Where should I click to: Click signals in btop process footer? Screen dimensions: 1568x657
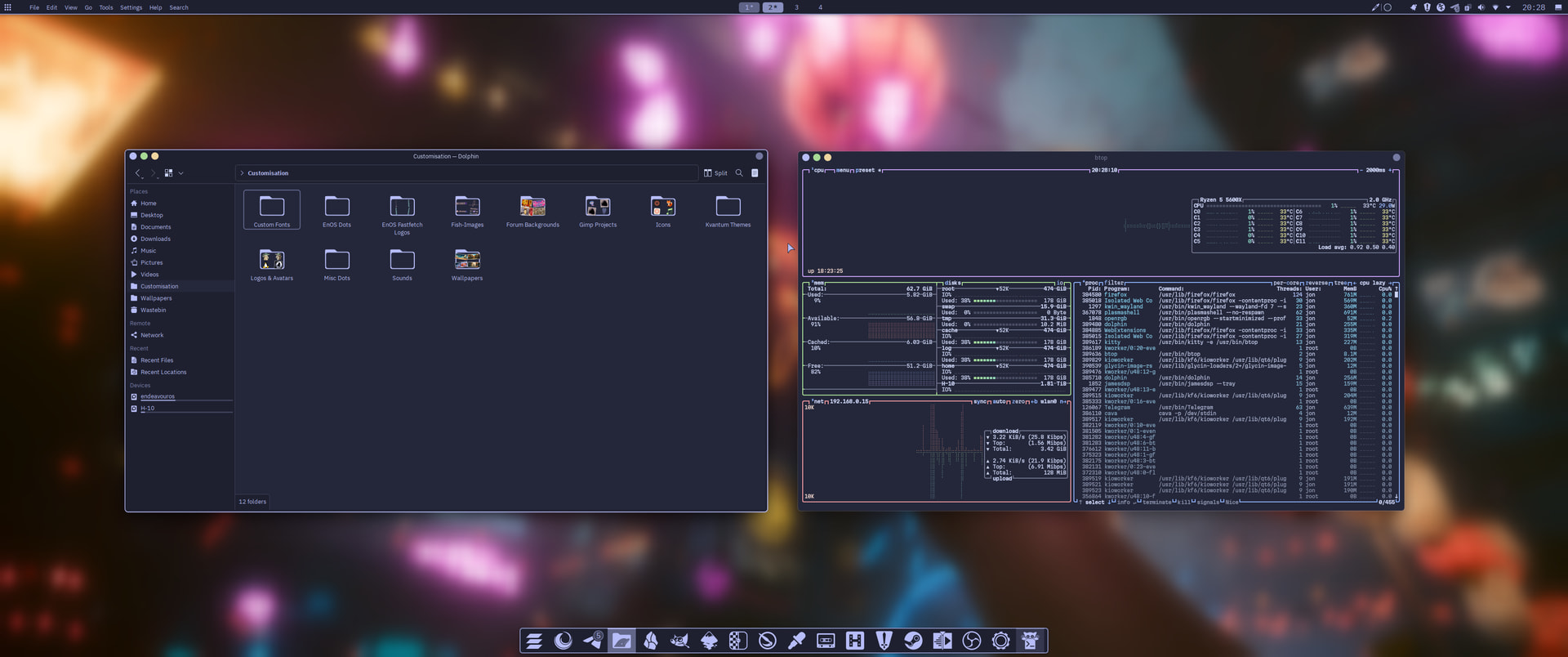click(x=1208, y=502)
